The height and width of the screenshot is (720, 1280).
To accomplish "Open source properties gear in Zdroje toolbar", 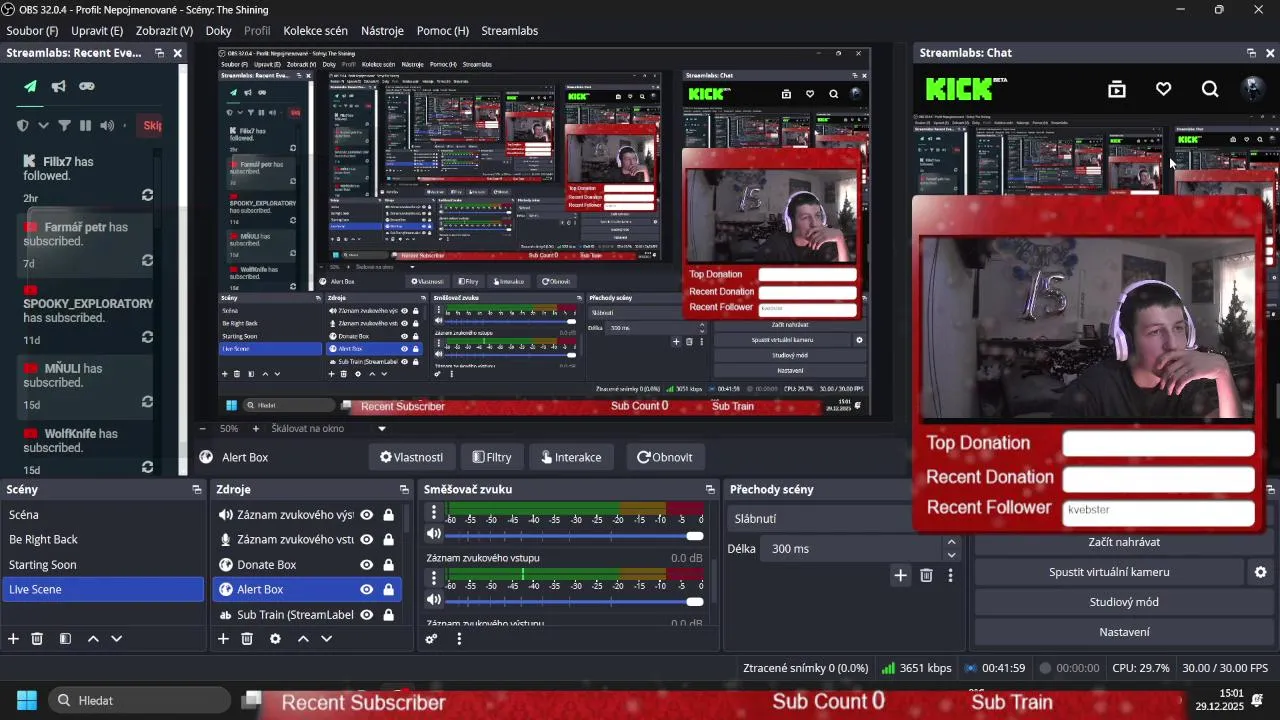I will (275, 638).
